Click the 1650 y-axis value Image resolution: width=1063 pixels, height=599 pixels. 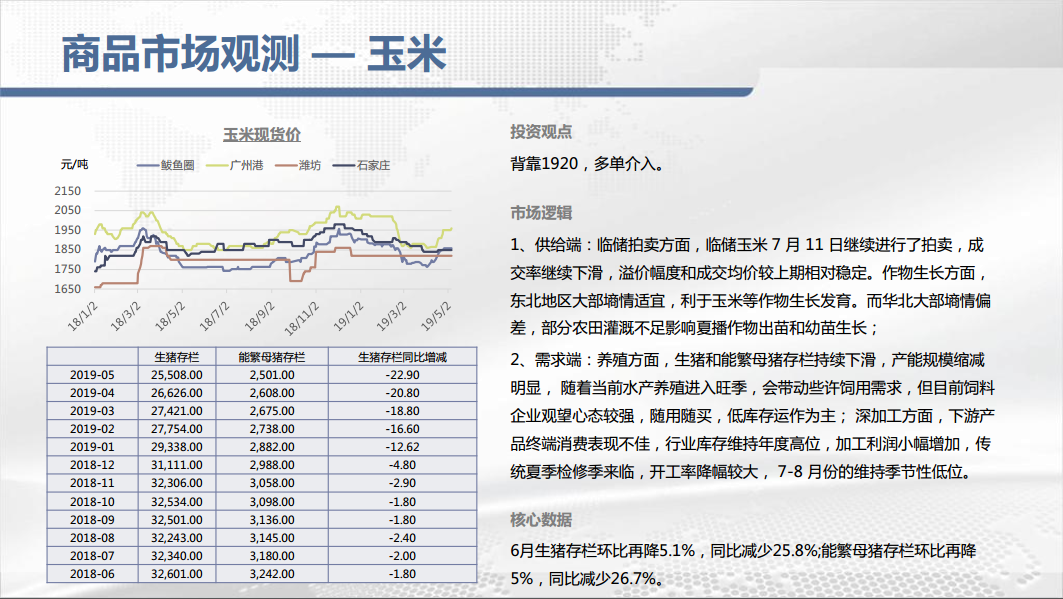[x=68, y=289]
